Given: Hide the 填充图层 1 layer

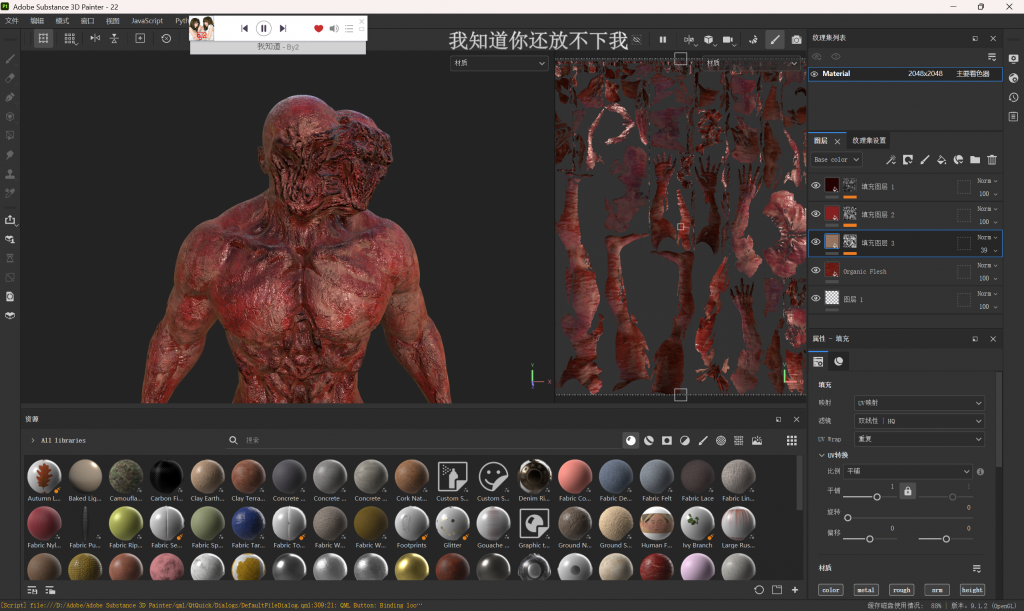Looking at the screenshot, I should 816,186.
